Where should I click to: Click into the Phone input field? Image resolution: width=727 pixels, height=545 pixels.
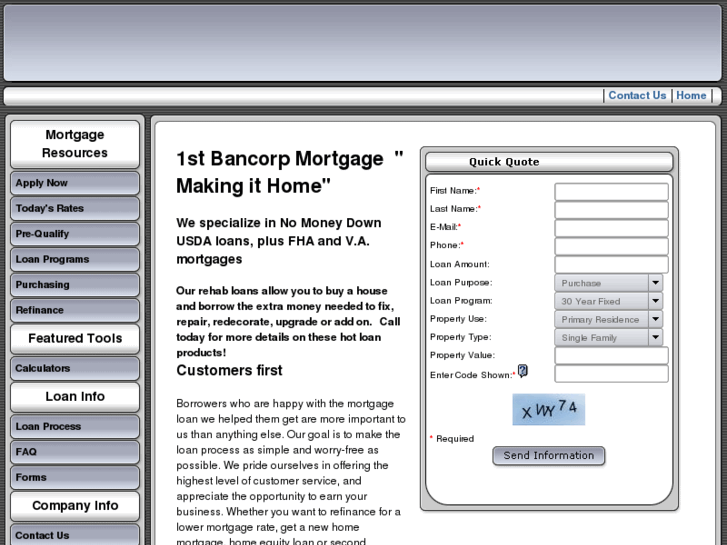[x=612, y=246]
